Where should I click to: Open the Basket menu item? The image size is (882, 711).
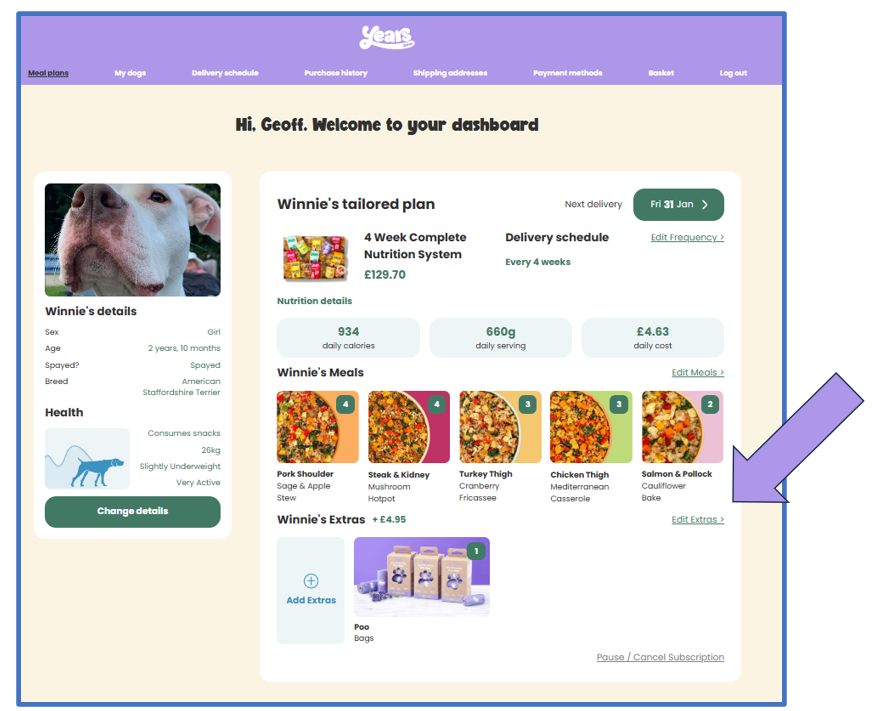(x=661, y=73)
